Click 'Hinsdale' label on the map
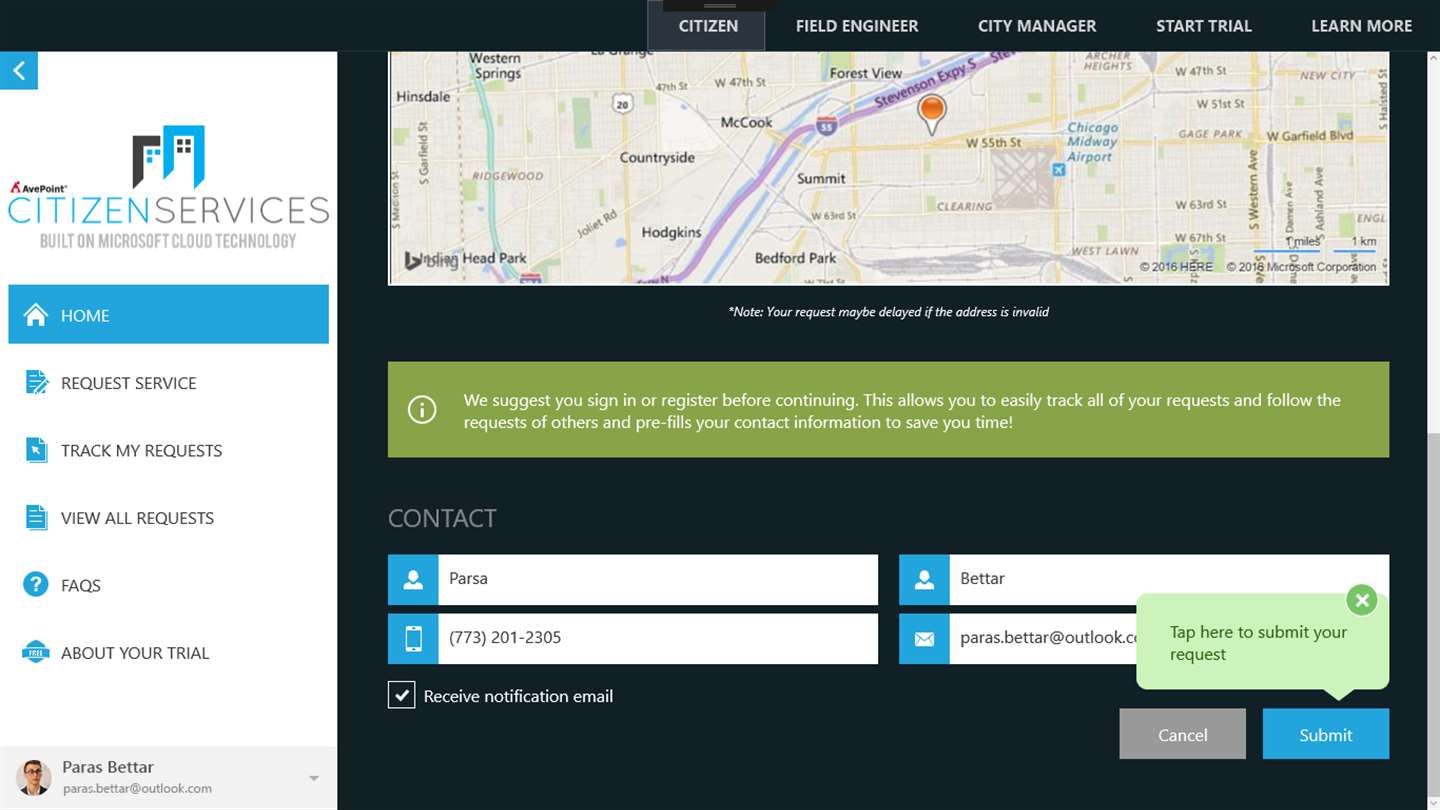The height and width of the screenshot is (810, 1440). pyautogui.click(x=423, y=97)
